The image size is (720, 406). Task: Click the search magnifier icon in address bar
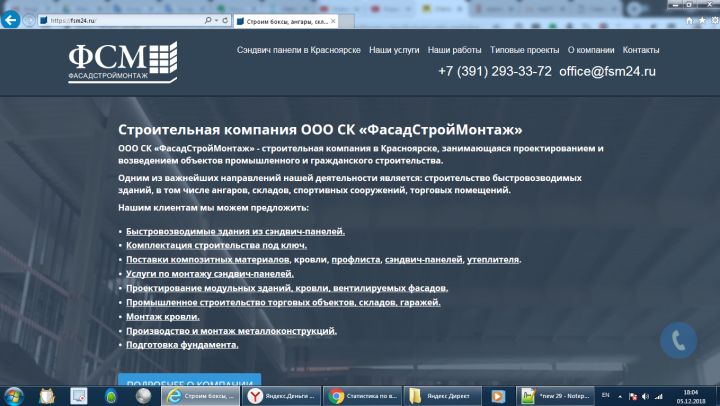pyautogui.click(x=208, y=20)
